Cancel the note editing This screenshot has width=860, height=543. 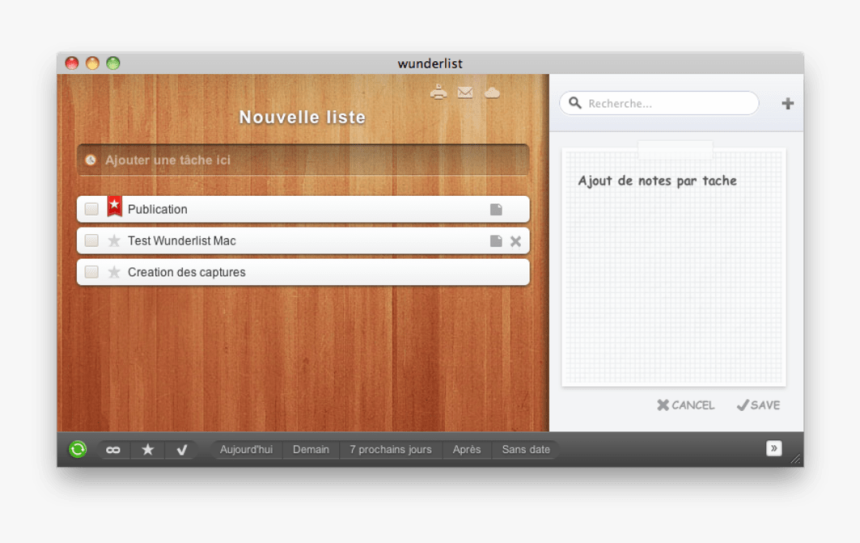coord(686,405)
